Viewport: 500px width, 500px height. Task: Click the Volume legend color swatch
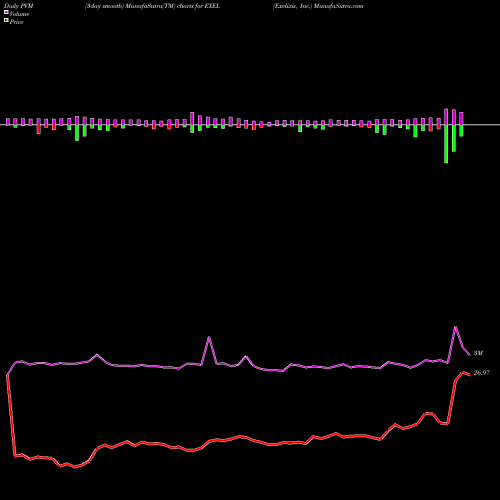coord(6,12)
